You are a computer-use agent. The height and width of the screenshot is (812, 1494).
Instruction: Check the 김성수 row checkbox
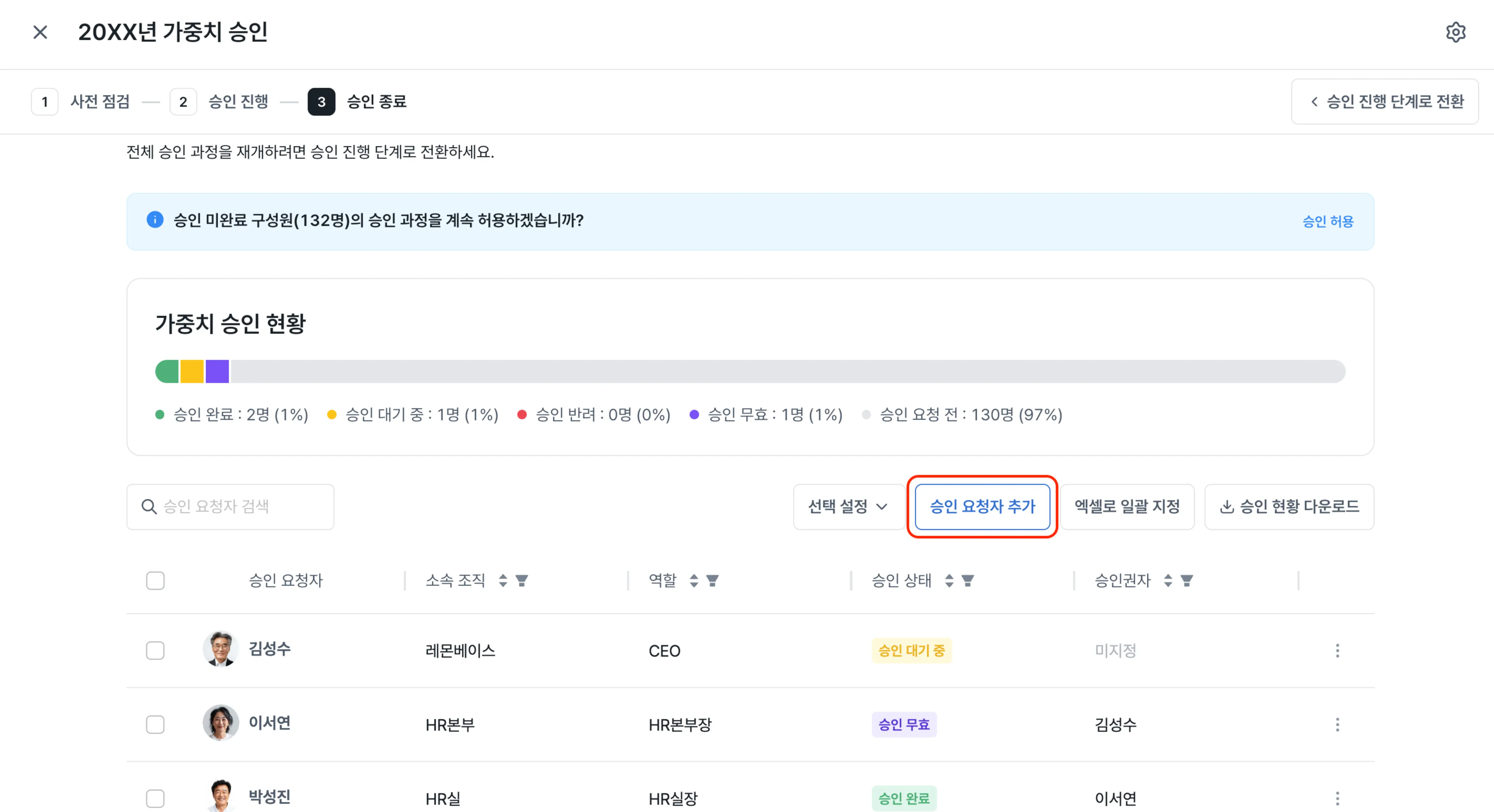point(155,651)
